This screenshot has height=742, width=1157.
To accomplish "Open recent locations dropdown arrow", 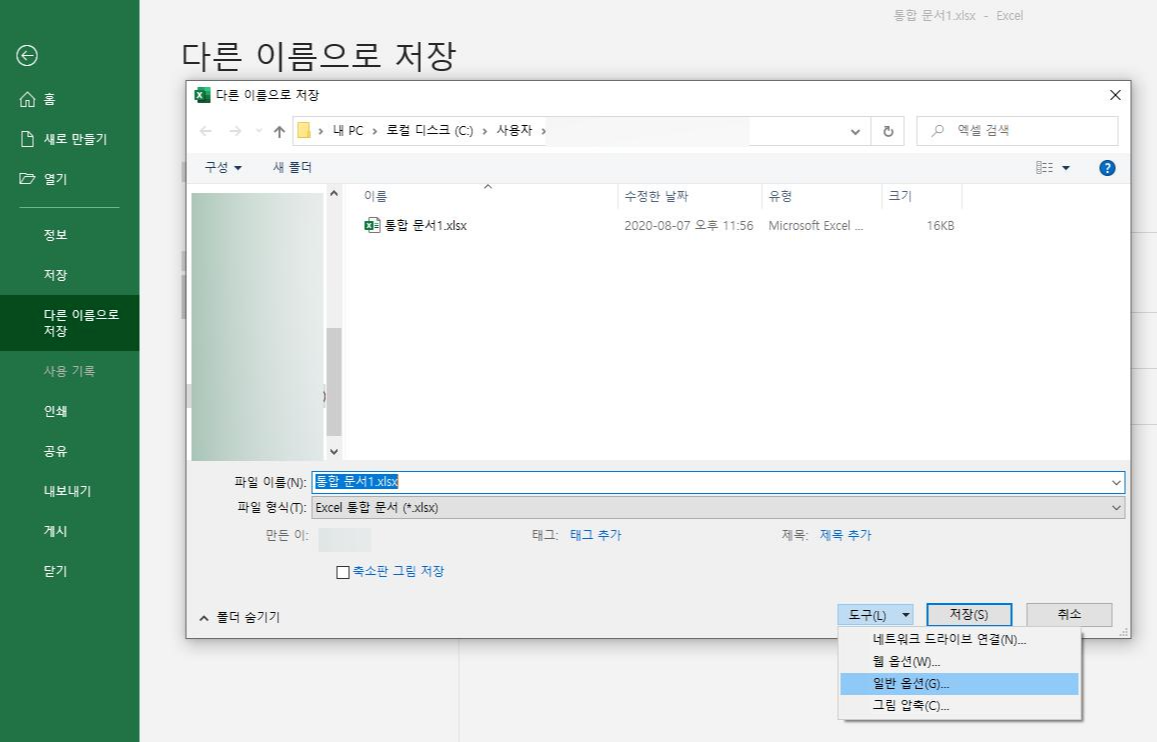I will pyautogui.click(x=258, y=131).
